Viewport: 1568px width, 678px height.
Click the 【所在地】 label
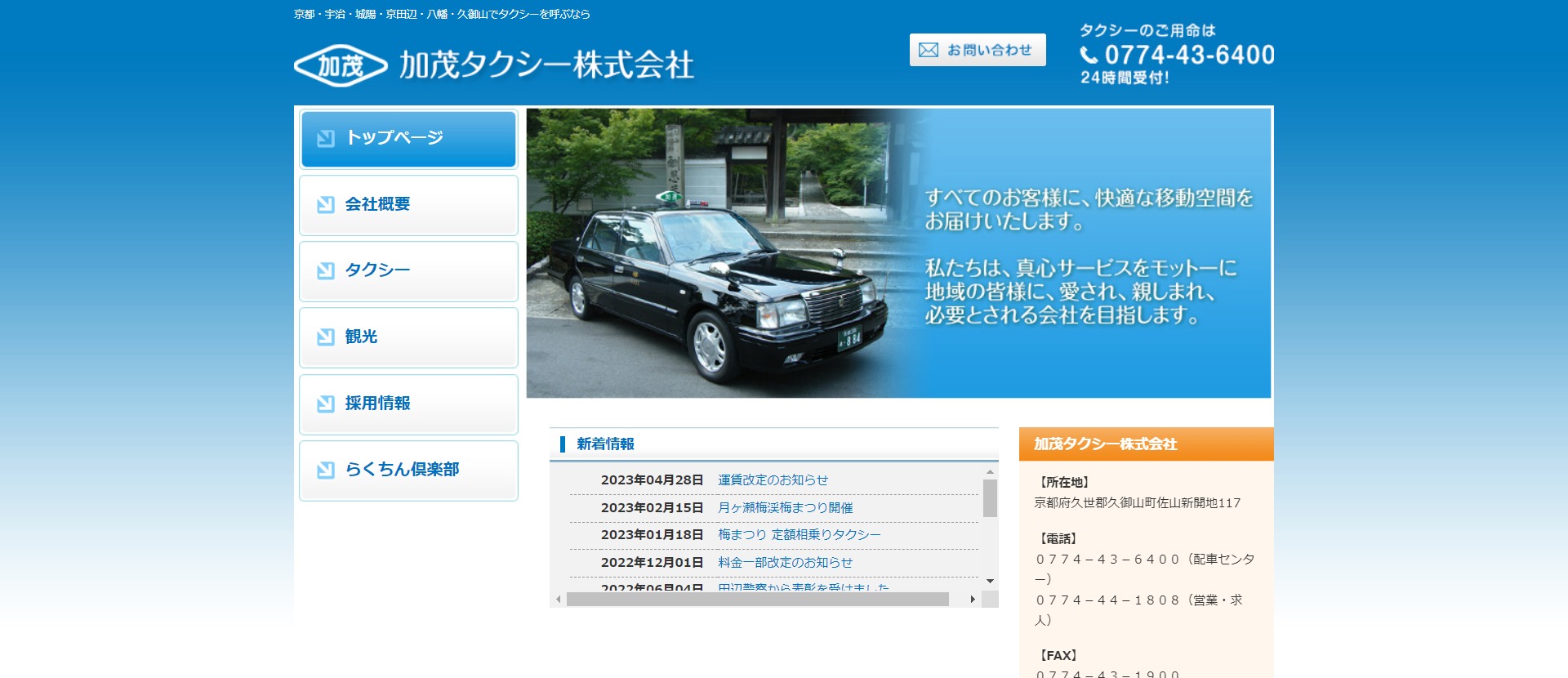pos(1064,483)
